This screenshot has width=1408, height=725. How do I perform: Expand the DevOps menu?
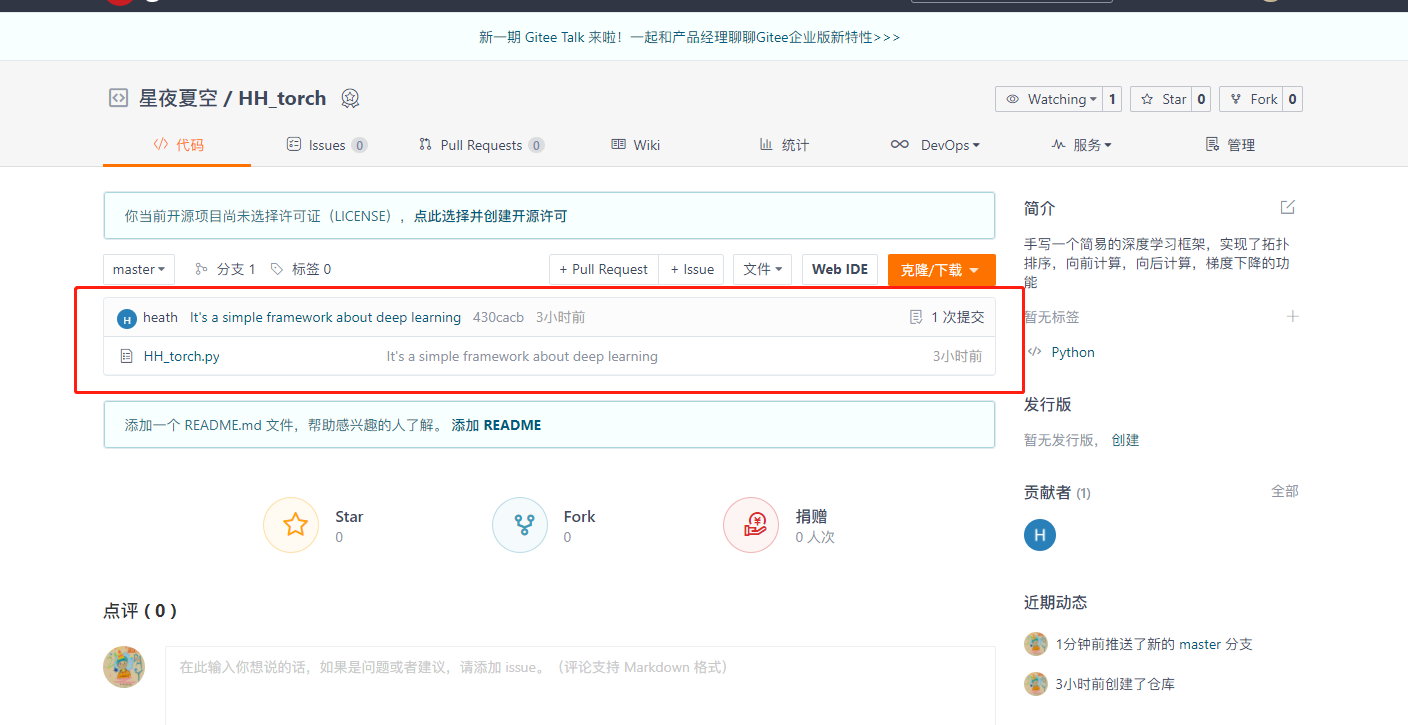(935, 145)
